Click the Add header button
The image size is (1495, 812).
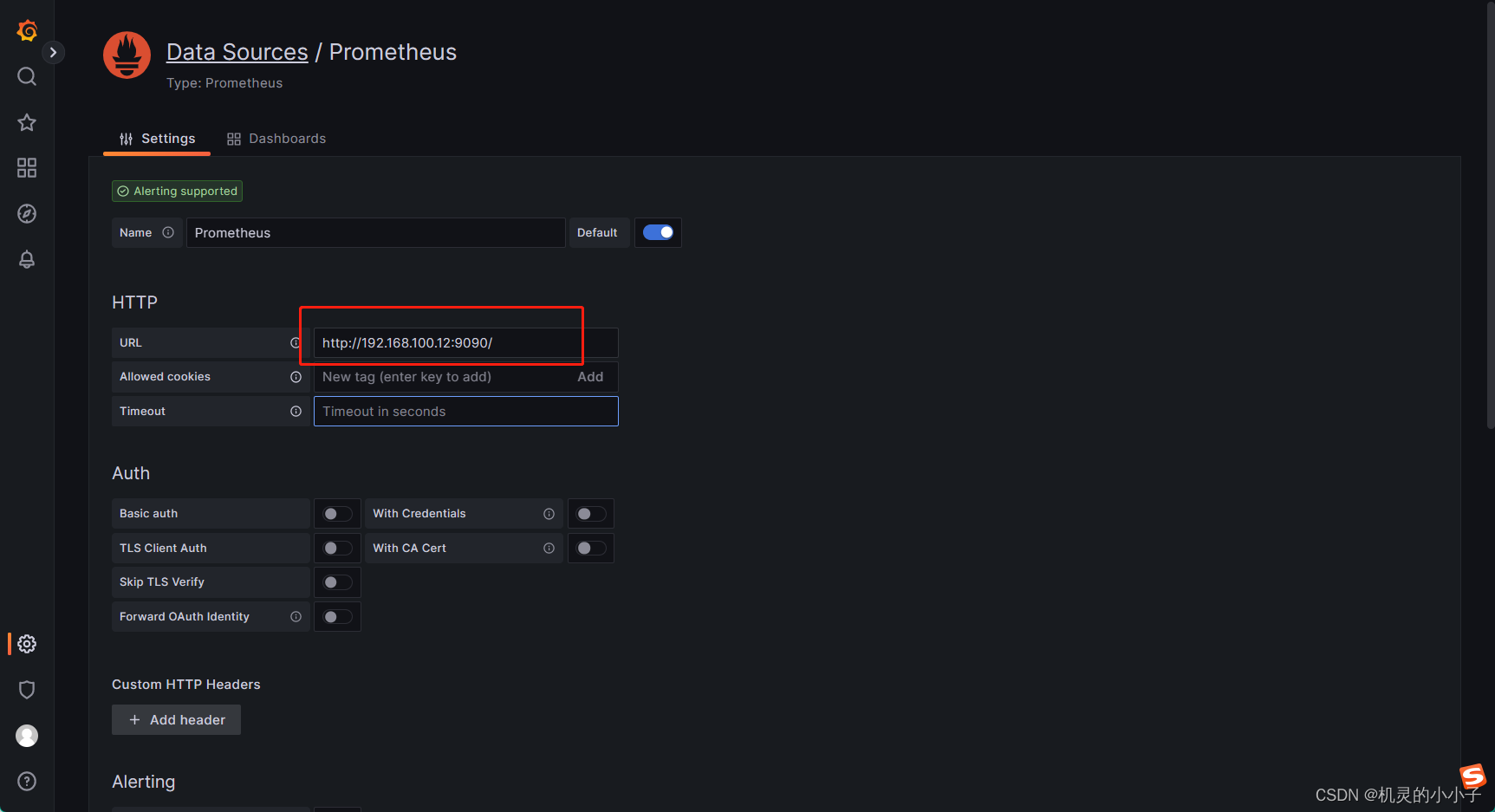click(x=176, y=720)
